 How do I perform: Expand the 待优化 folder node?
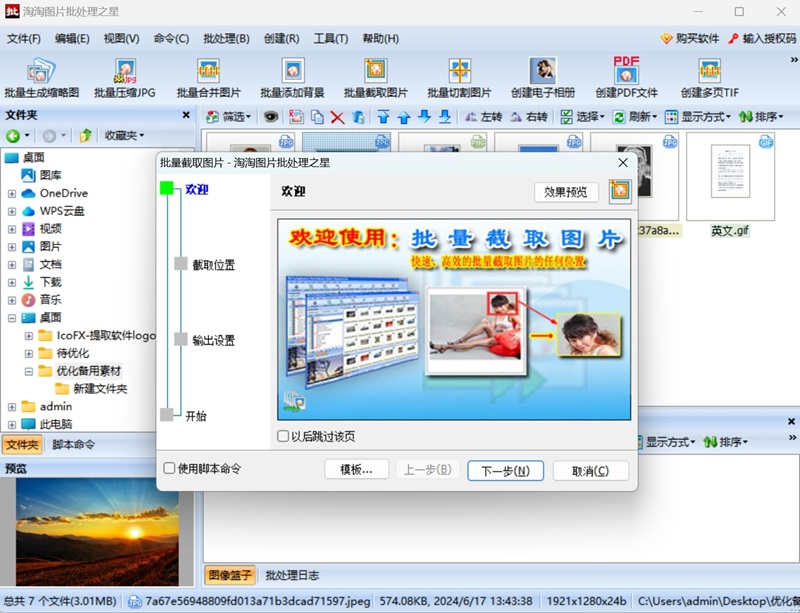pos(29,354)
